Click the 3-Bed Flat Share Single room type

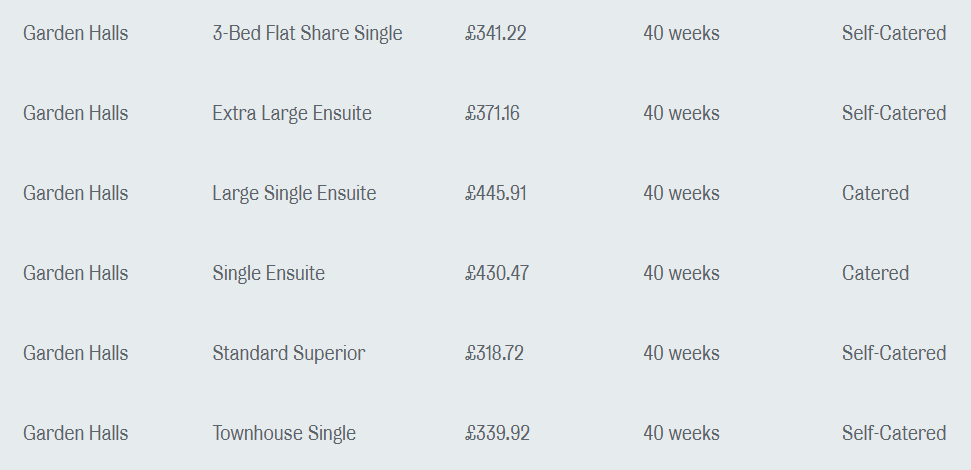pos(307,33)
